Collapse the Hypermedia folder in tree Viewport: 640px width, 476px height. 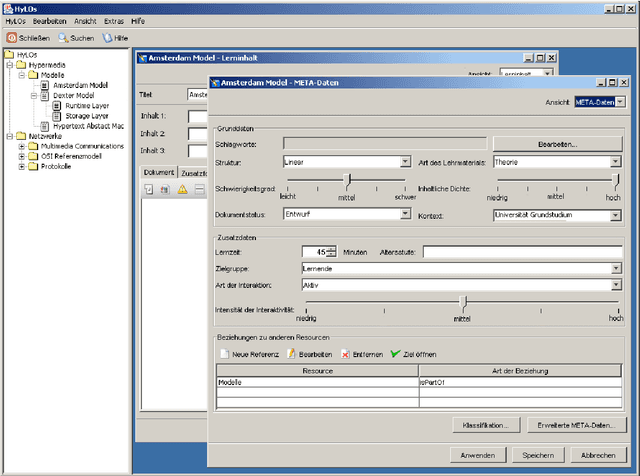9,65
